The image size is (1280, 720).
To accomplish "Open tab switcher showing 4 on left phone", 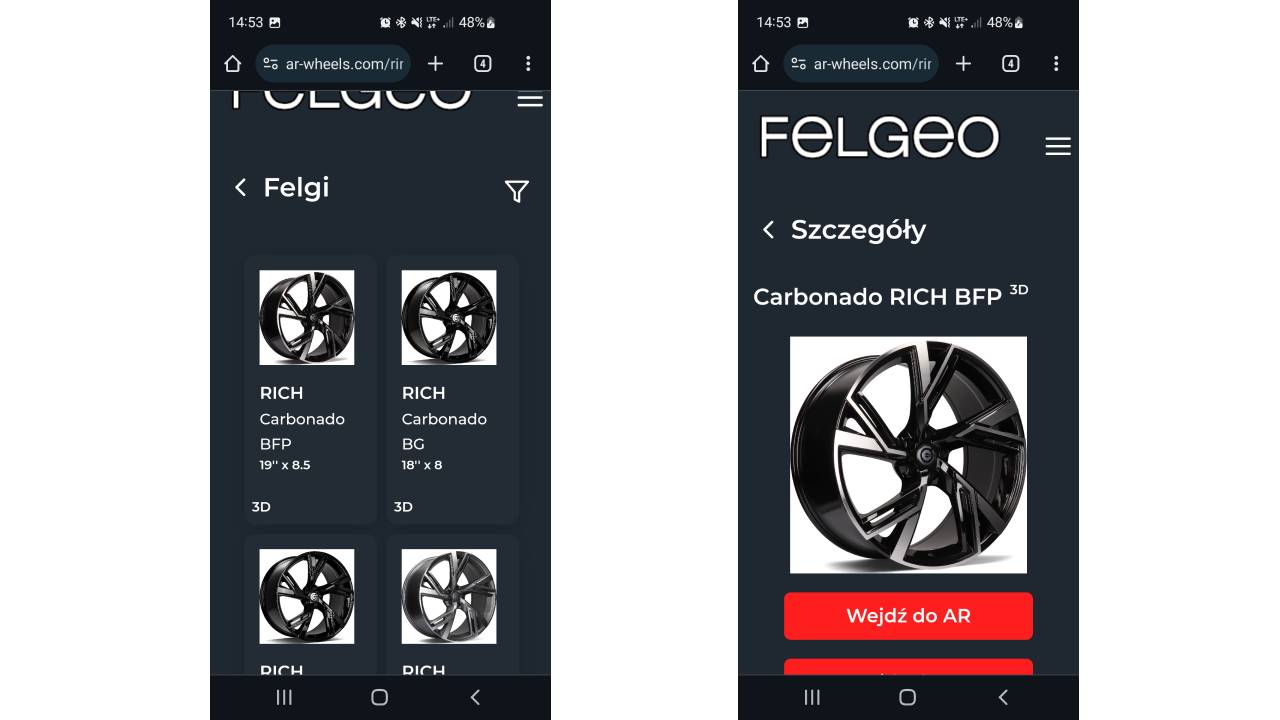I will coord(483,64).
